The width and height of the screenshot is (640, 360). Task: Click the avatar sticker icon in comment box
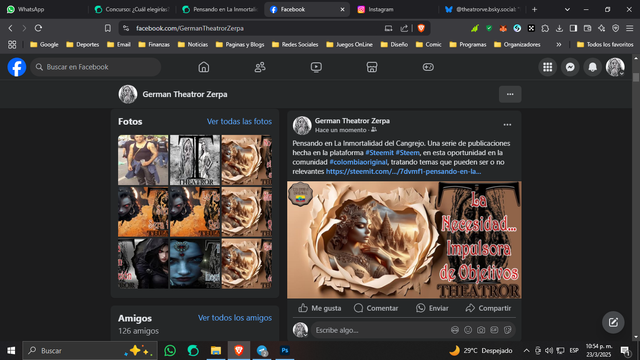click(x=455, y=330)
